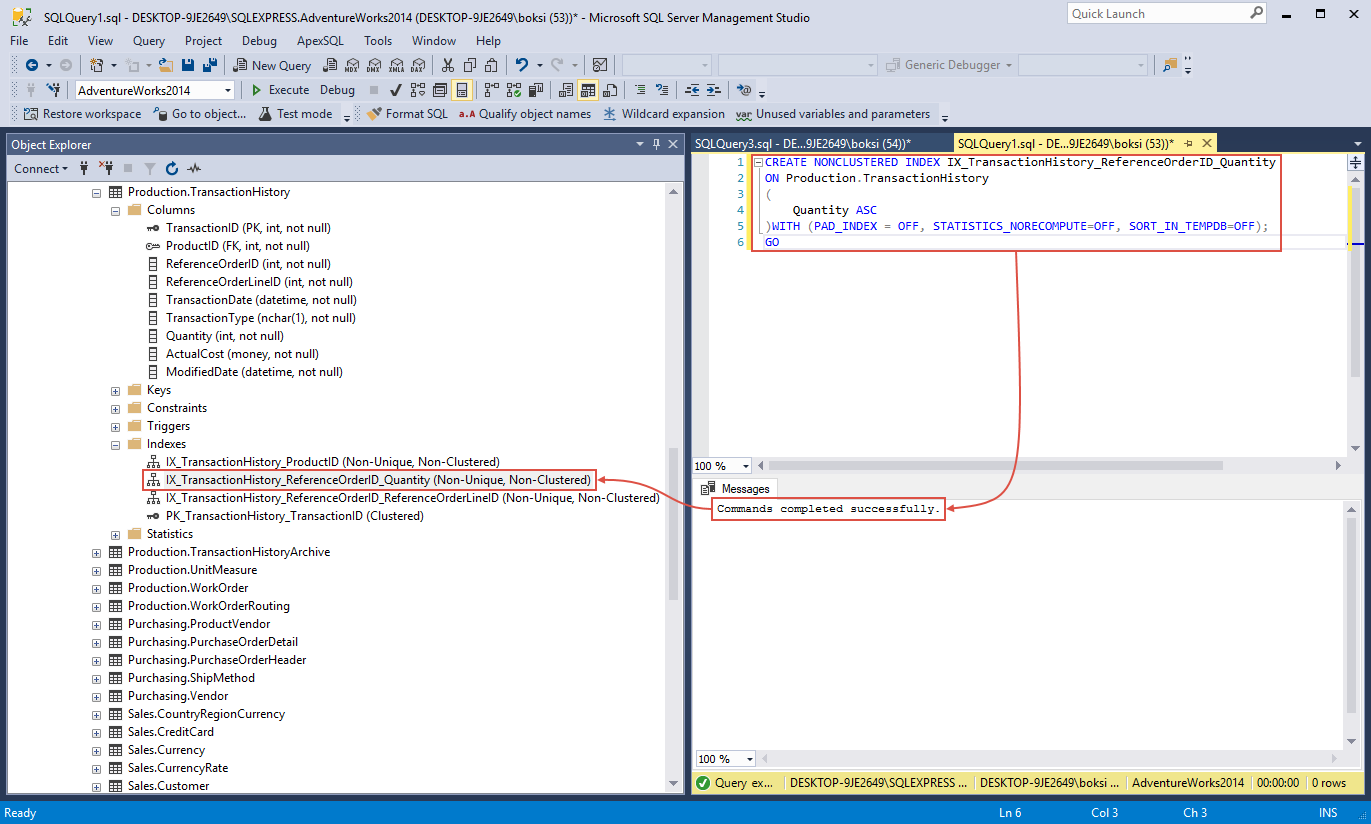This screenshot has height=824, width=1371.
Task: Click the Change Connection plug icon
Action: (x=53, y=90)
